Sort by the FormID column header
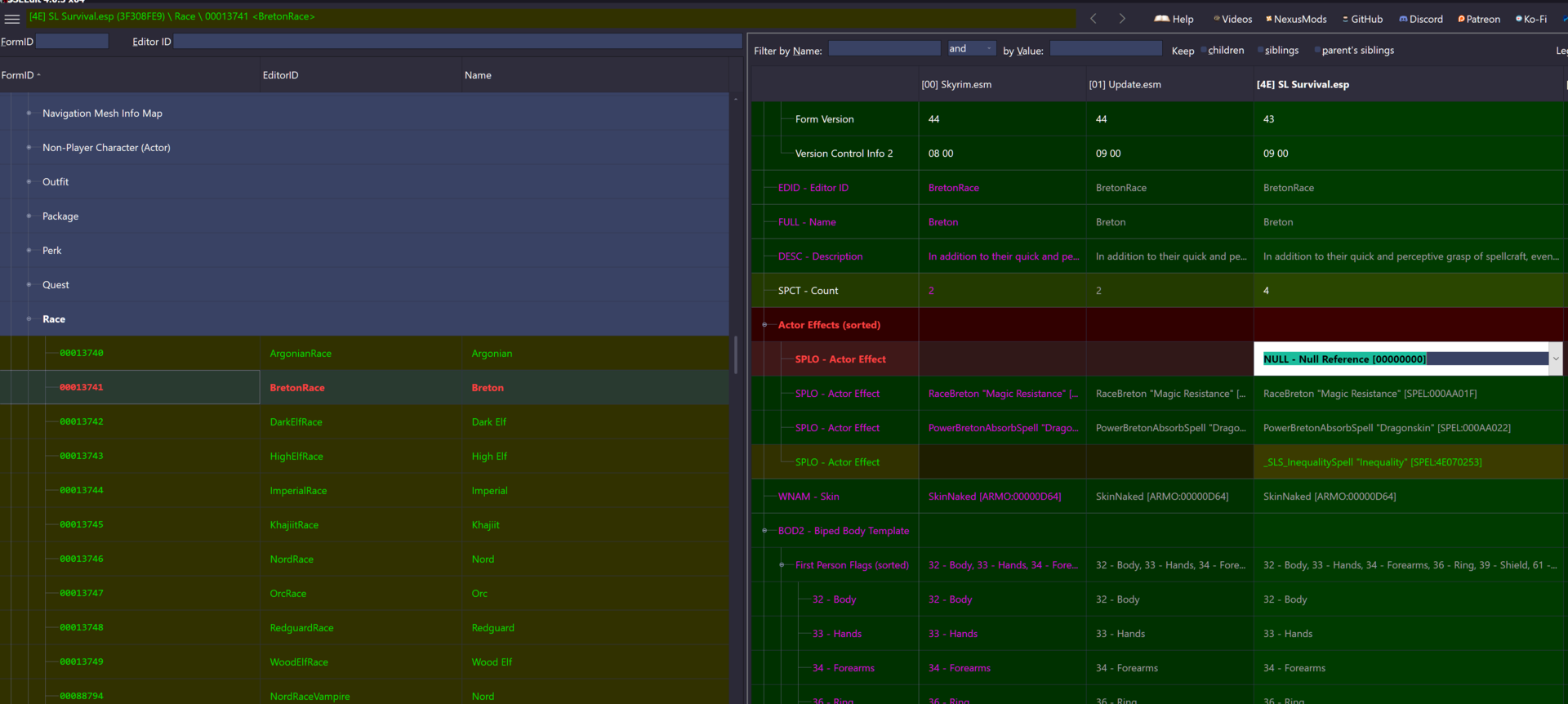The image size is (1568, 704). point(129,75)
